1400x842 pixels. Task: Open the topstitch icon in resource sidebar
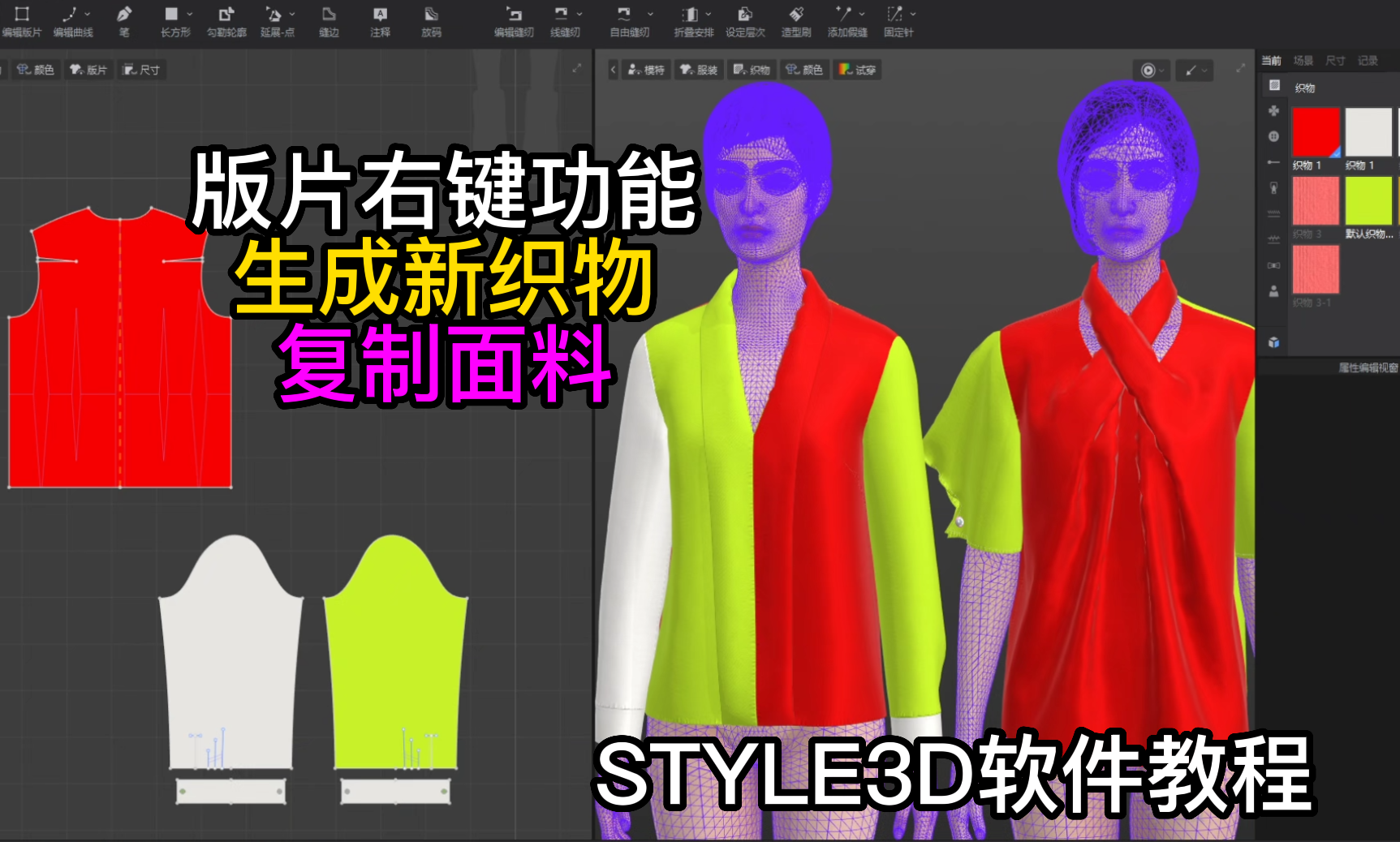click(1273, 213)
